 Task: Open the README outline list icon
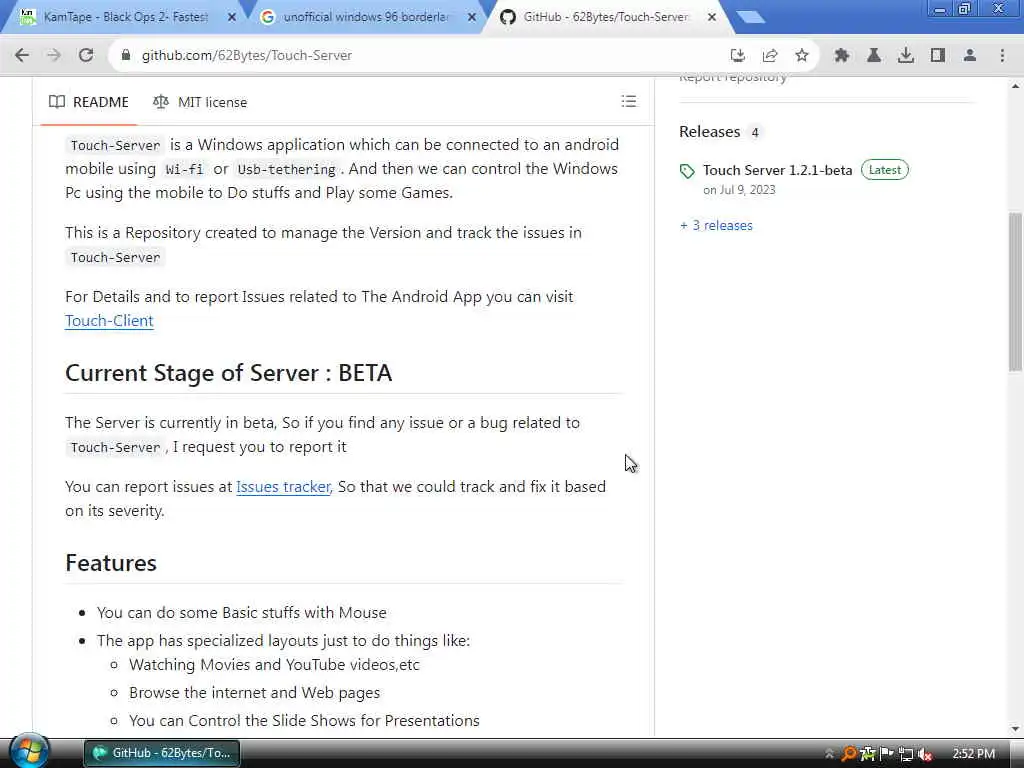[x=628, y=101]
